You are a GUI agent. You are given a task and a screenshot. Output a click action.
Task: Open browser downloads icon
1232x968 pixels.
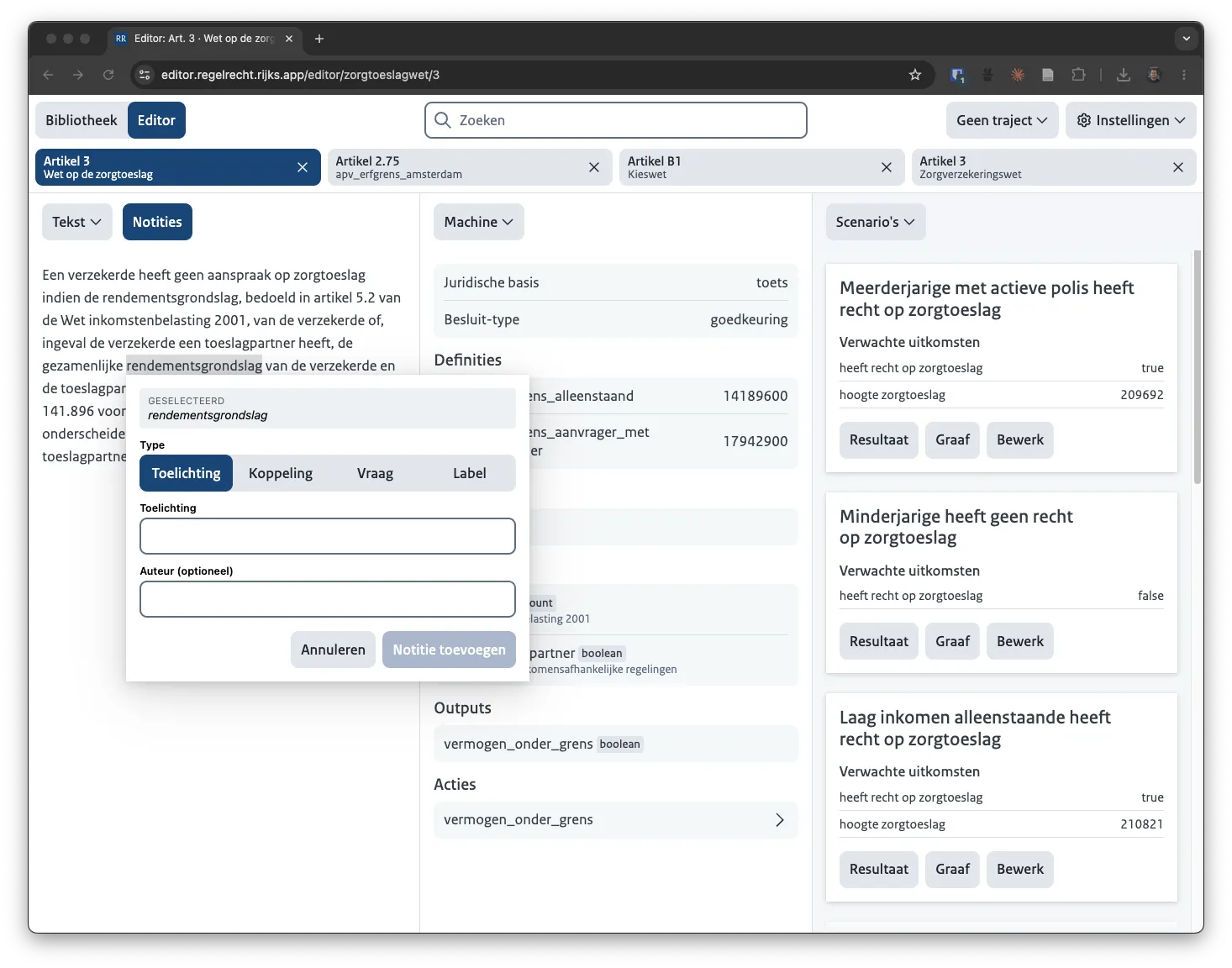coord(1124,75)
